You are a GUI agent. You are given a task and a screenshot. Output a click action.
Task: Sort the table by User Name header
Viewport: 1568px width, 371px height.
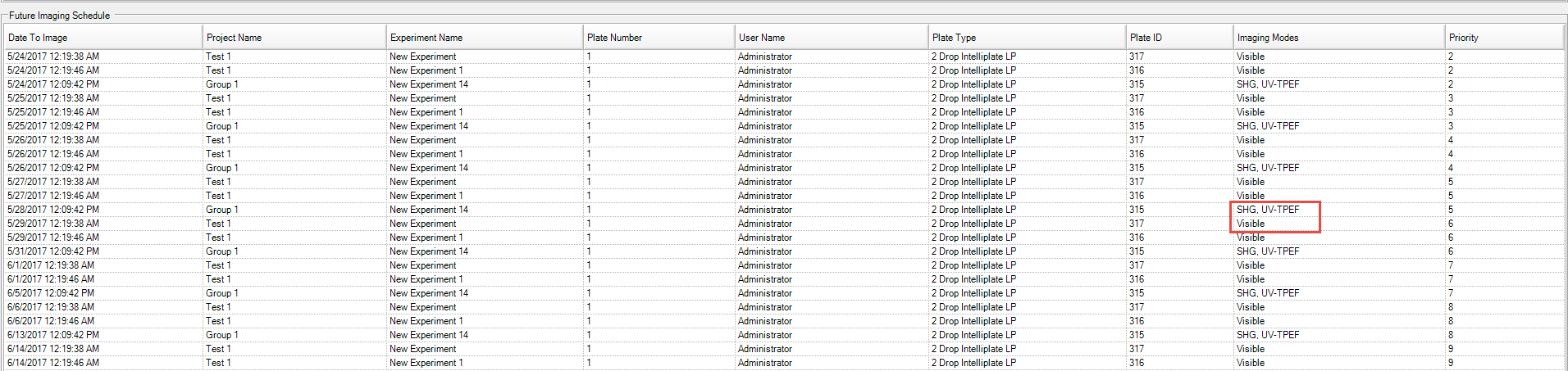(x=761, y=38)
